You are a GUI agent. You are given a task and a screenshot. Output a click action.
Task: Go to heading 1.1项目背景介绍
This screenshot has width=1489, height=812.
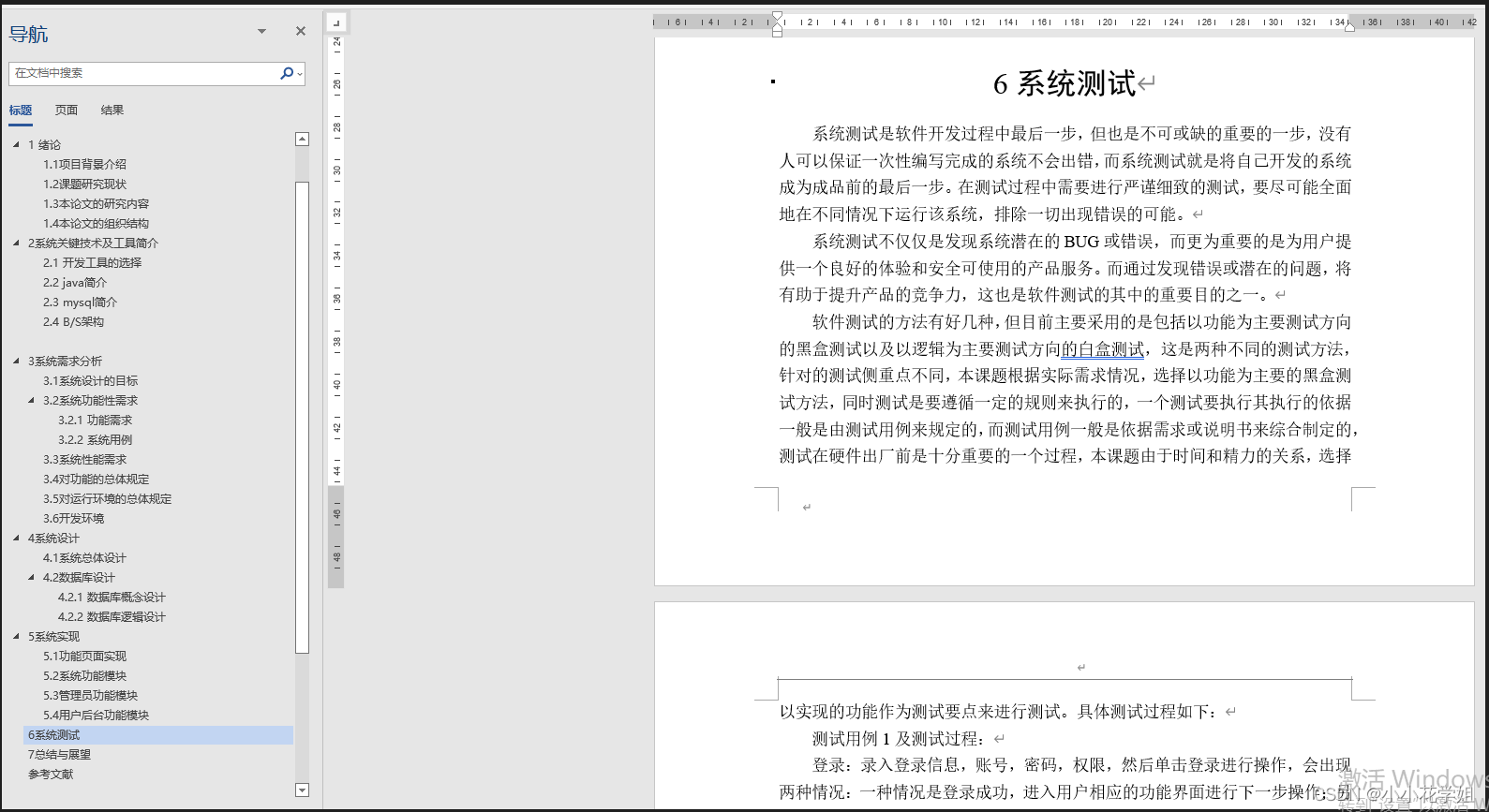[x=84, y=164]
